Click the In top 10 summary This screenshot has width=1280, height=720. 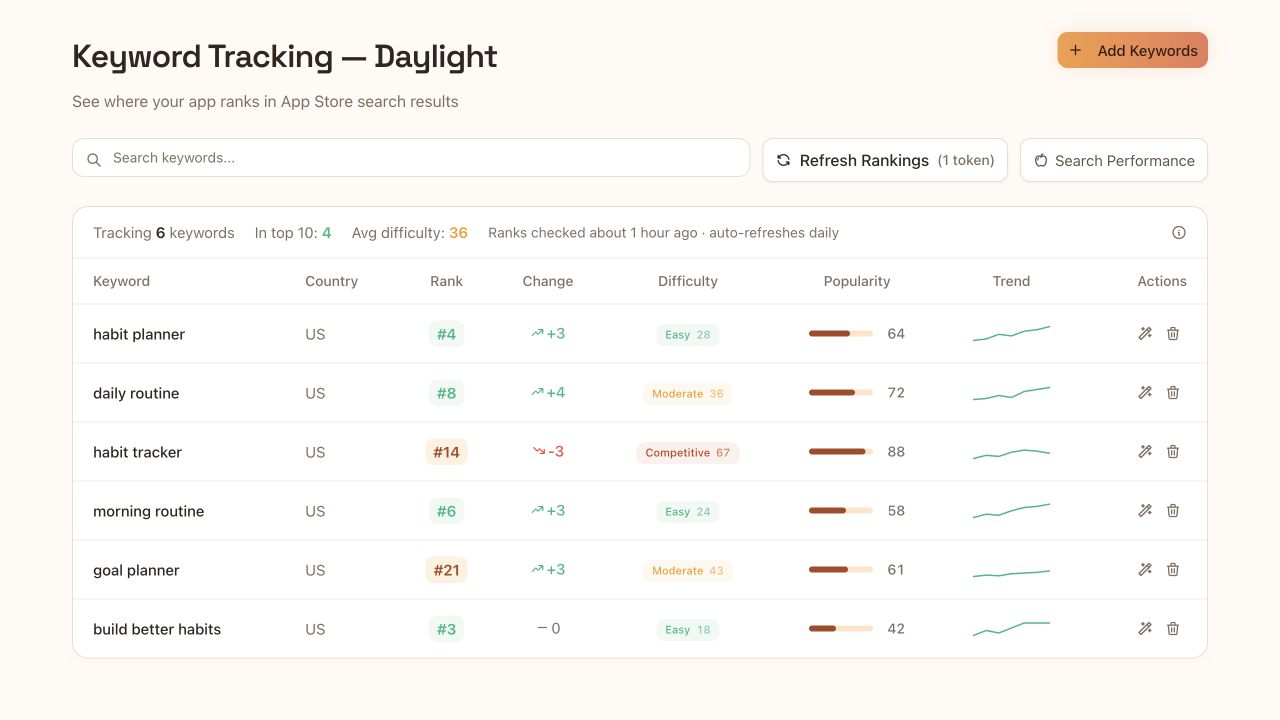[293, 233]
